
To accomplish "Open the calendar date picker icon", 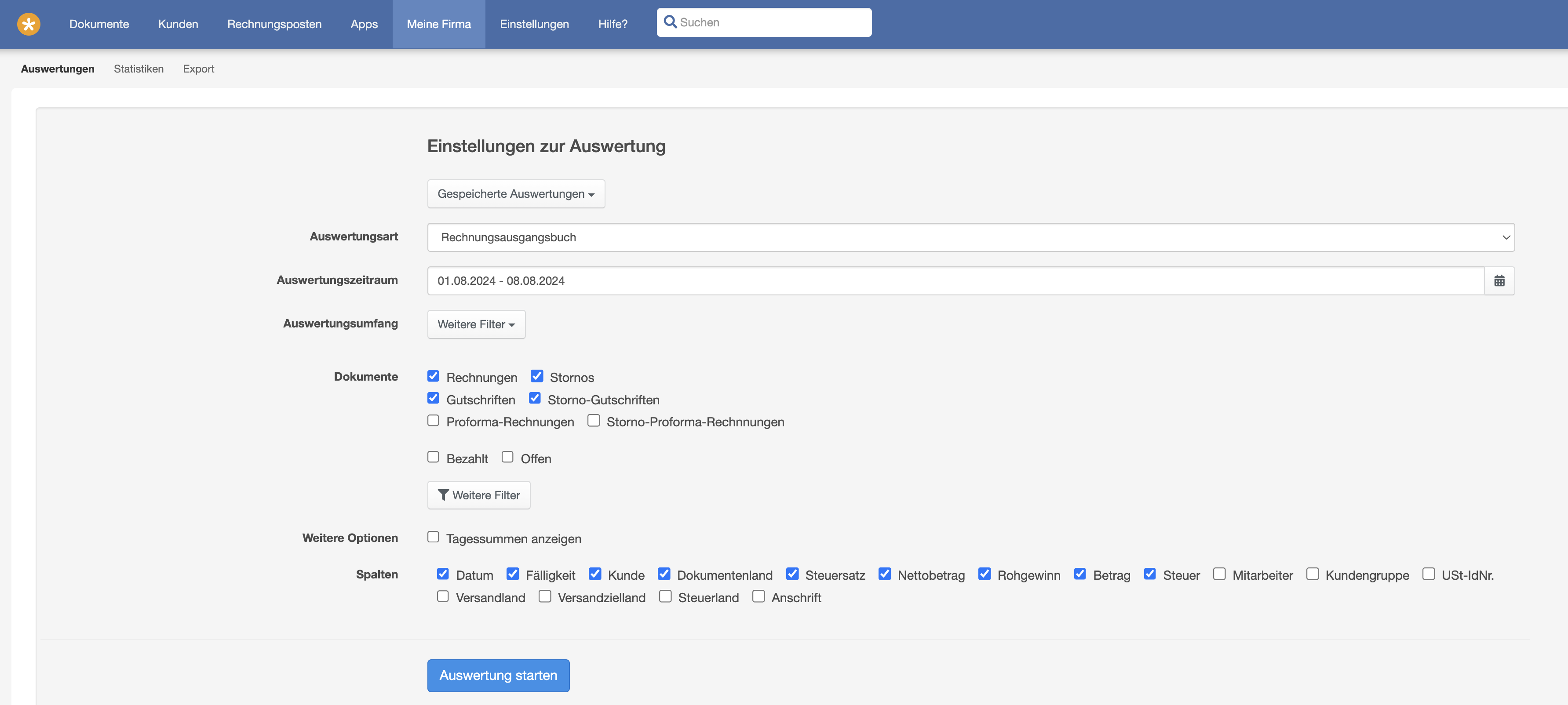I will (x=1499, y=280).
